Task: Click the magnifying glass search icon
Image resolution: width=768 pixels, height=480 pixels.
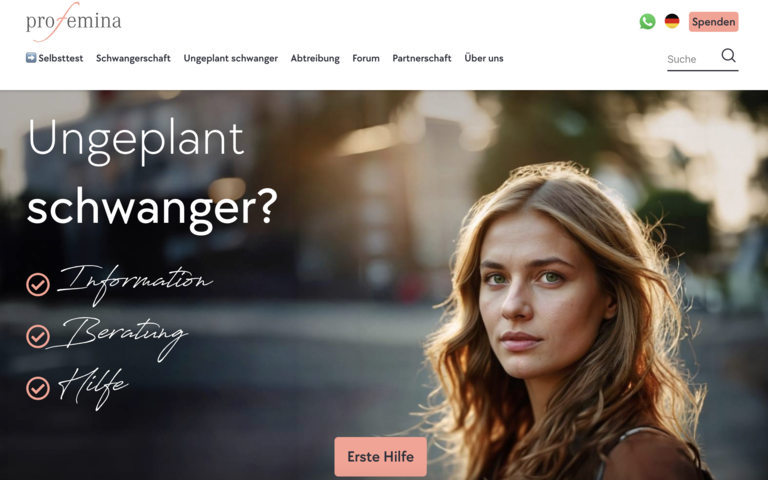Action: pyautogui.click(x=728, y=55)
